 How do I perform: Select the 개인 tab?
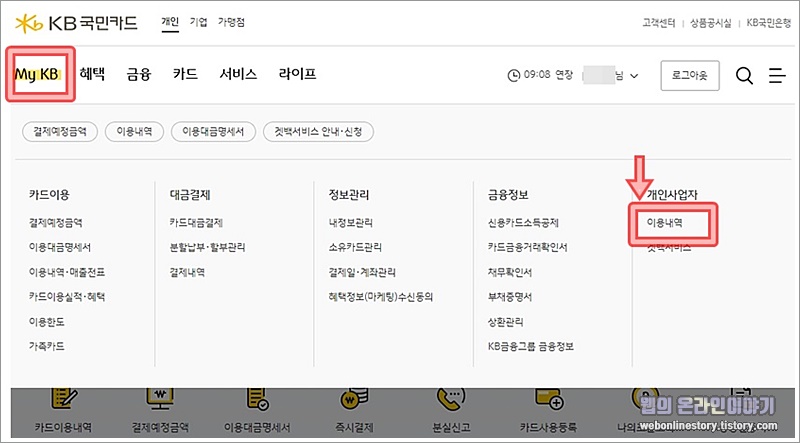click(x=170, y=22)
